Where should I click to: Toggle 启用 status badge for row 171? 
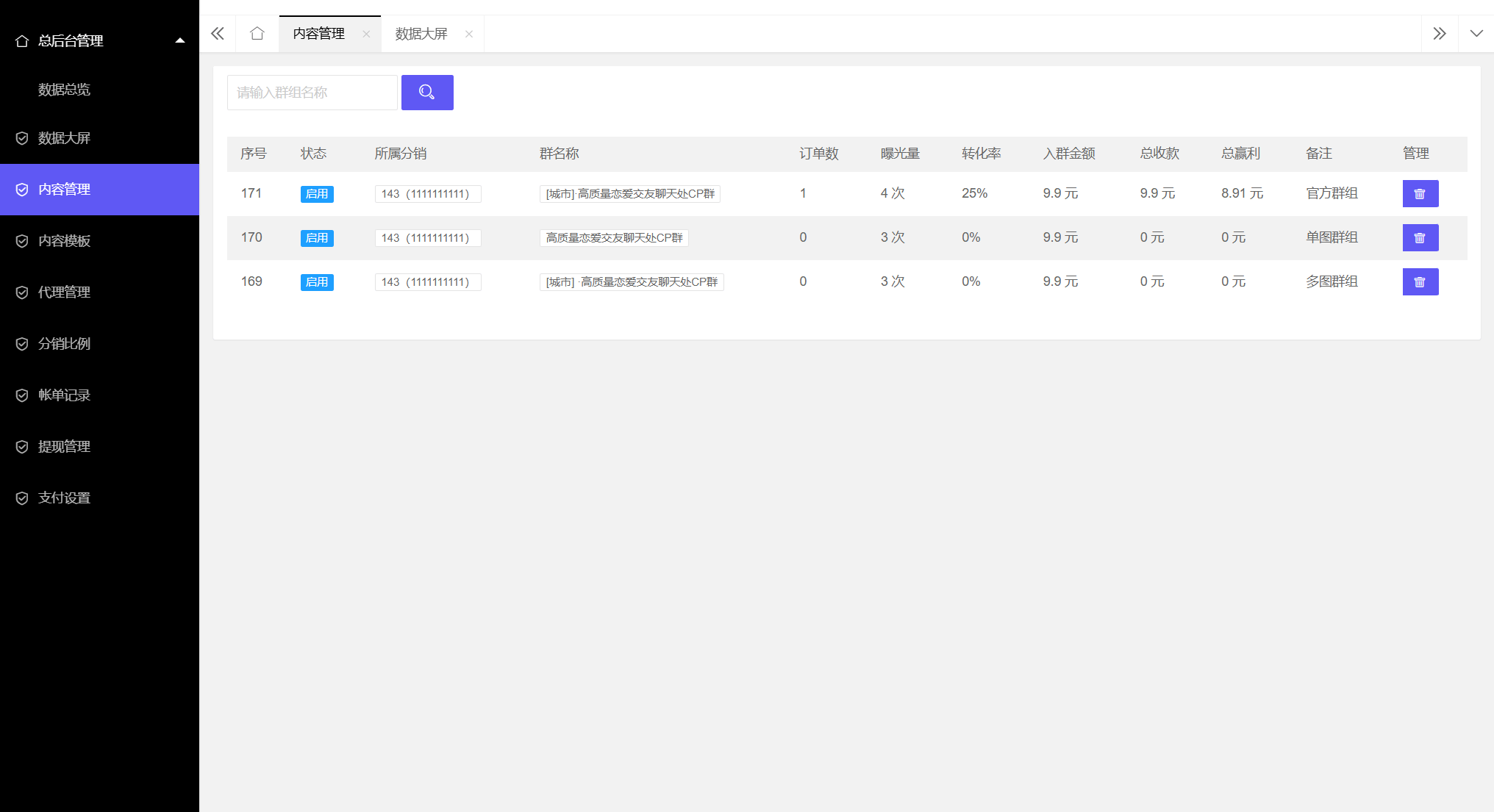[317, 194]
